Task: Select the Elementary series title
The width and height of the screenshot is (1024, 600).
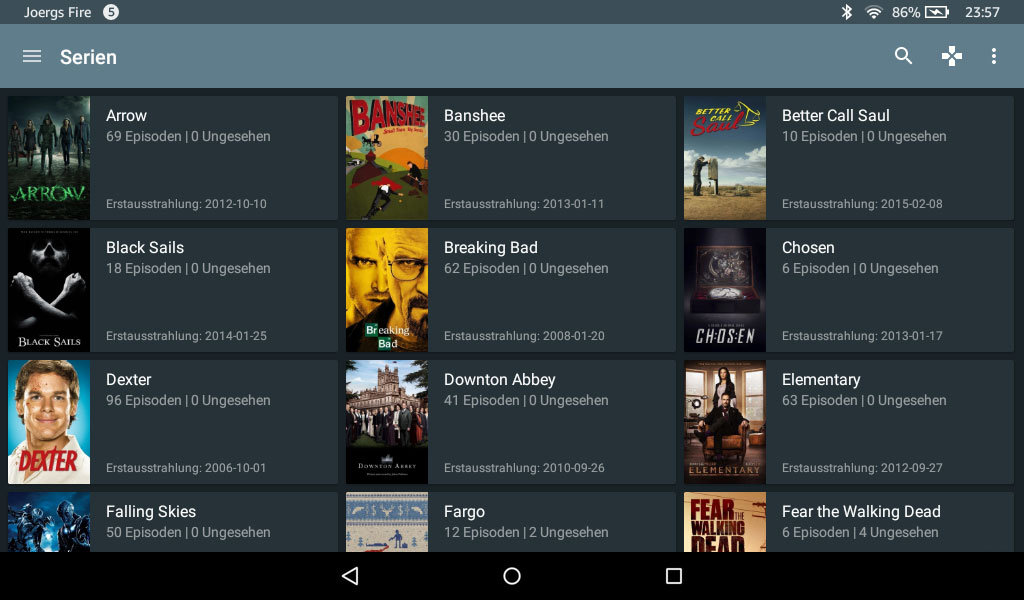Action: tap(821, 379)
